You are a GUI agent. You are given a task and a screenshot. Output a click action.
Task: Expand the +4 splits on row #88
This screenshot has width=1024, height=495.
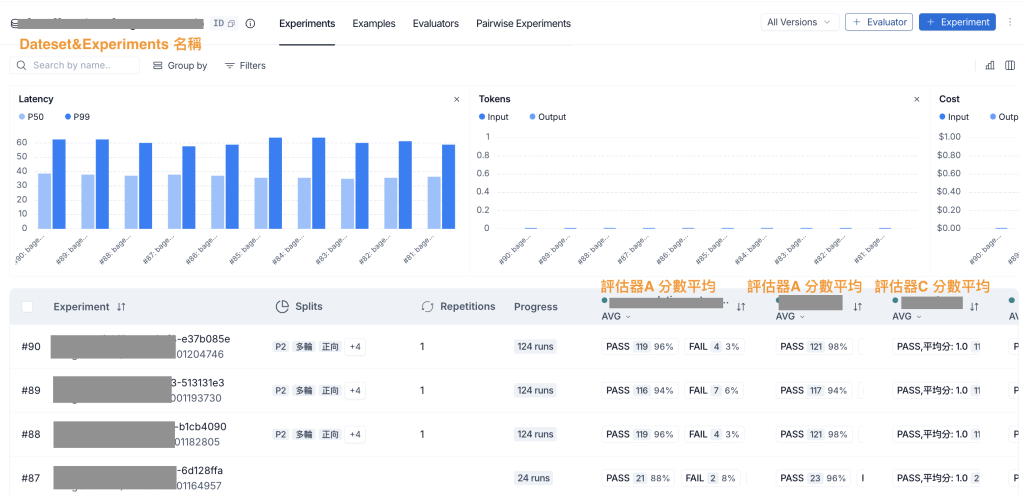355,434
